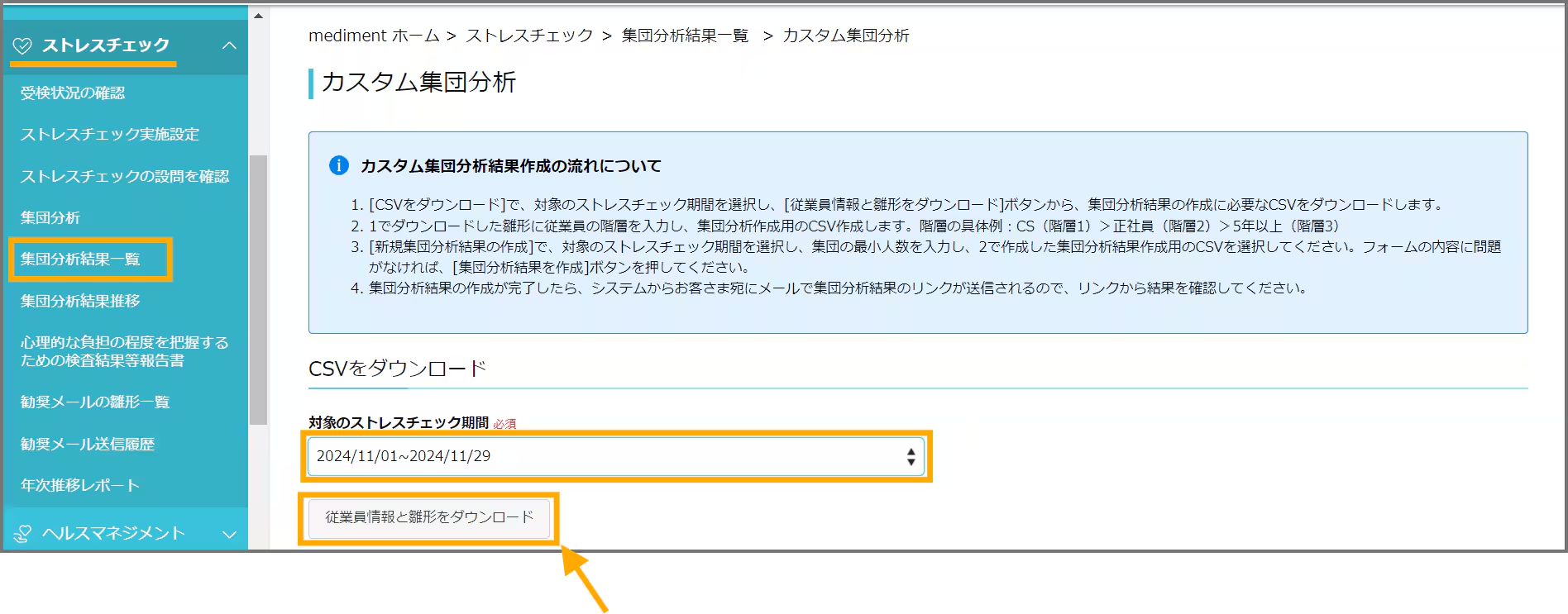1568x614 pixels.
Task: Open the ストレスチェック期間 dropdown 2024/11/01~2024/11/29
Action: pos(616,456)
